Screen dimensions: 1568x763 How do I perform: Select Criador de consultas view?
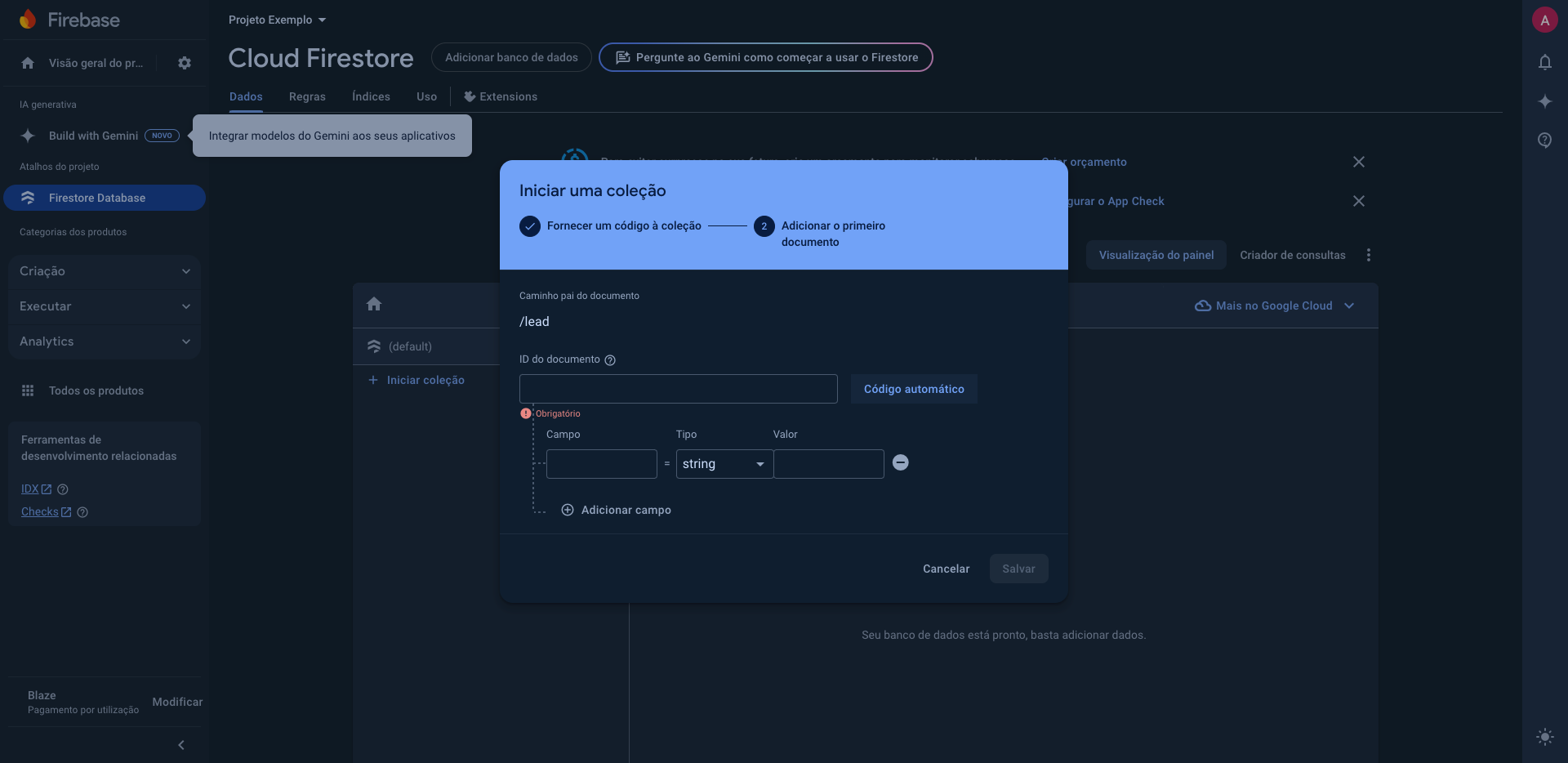tap(1293, 255)
